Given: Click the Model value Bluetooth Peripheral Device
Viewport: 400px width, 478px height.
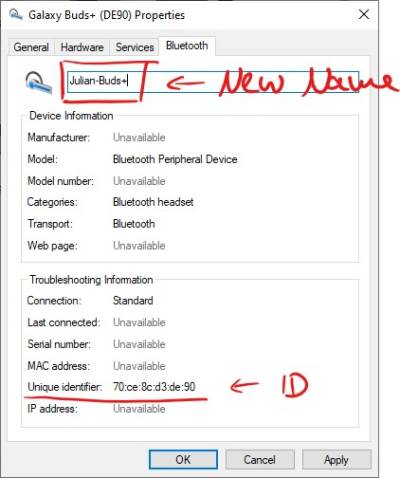Looking at the screenshot, I should [x=175, y=159].
